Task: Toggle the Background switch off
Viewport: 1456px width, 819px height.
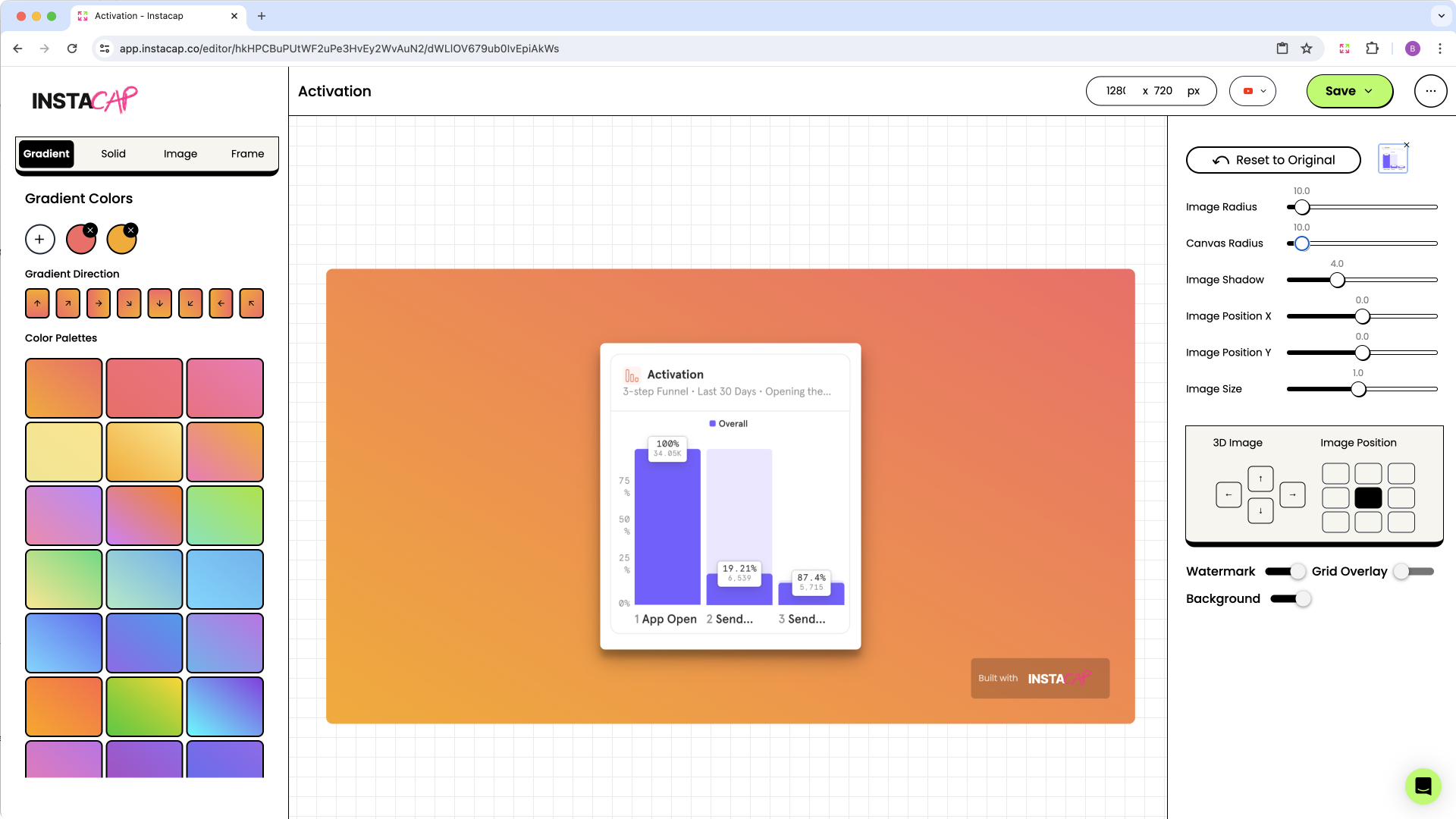Action: (1290, 598)
